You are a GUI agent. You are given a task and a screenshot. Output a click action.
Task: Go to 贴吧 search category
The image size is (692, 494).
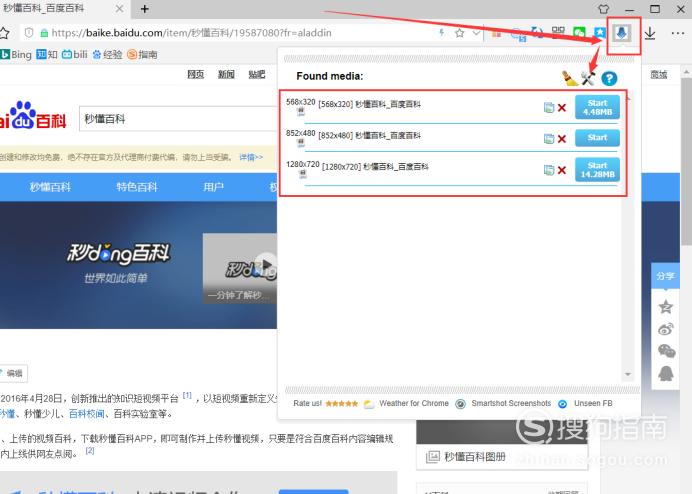pos(257,74)
